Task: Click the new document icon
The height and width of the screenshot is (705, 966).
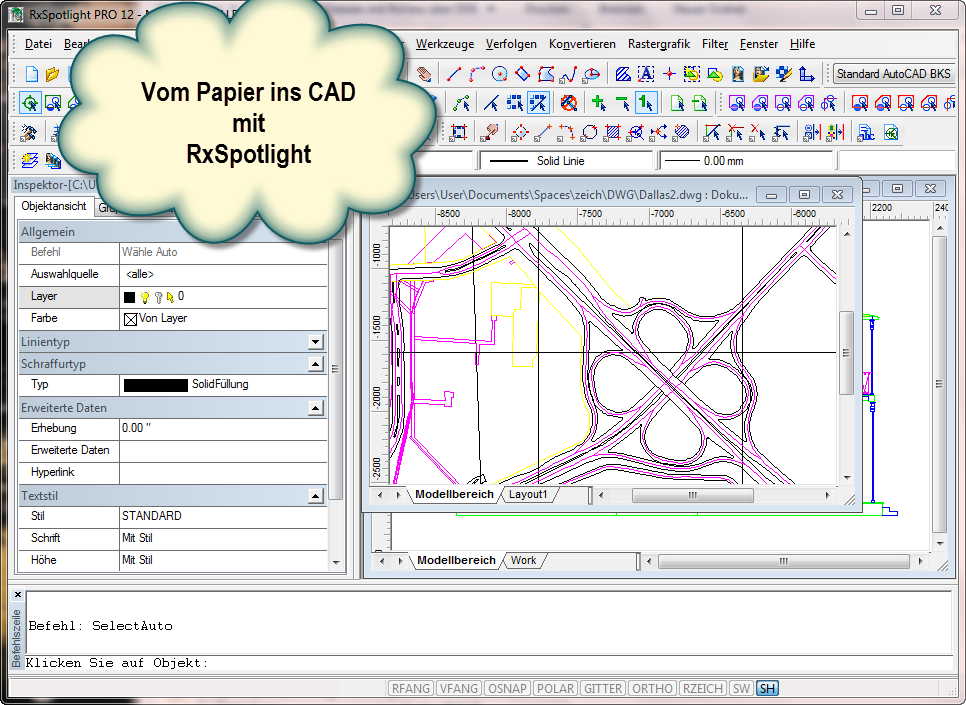Action: click(31, 74)
